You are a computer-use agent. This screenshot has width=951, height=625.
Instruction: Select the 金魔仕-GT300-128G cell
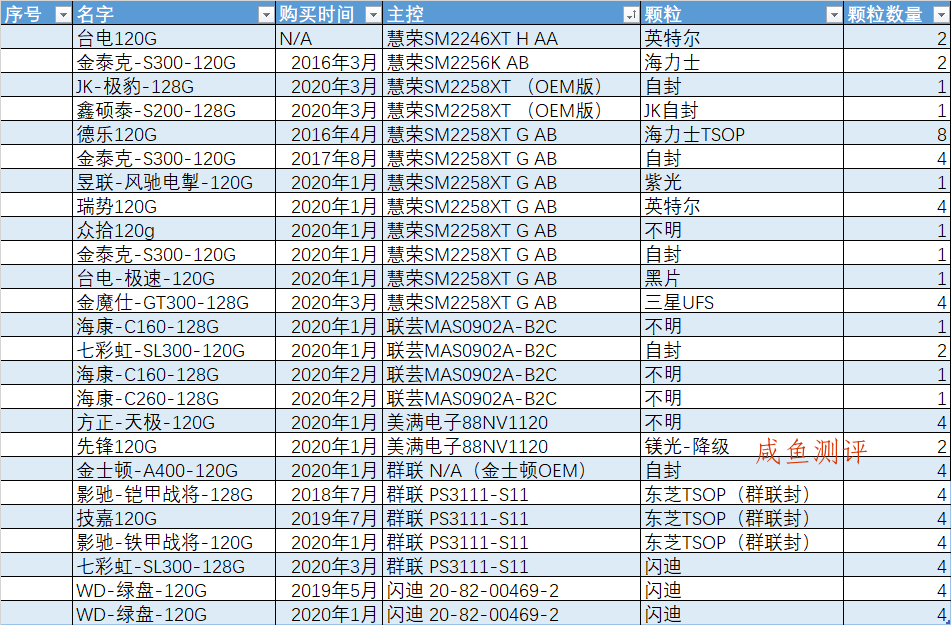[174, 302]
